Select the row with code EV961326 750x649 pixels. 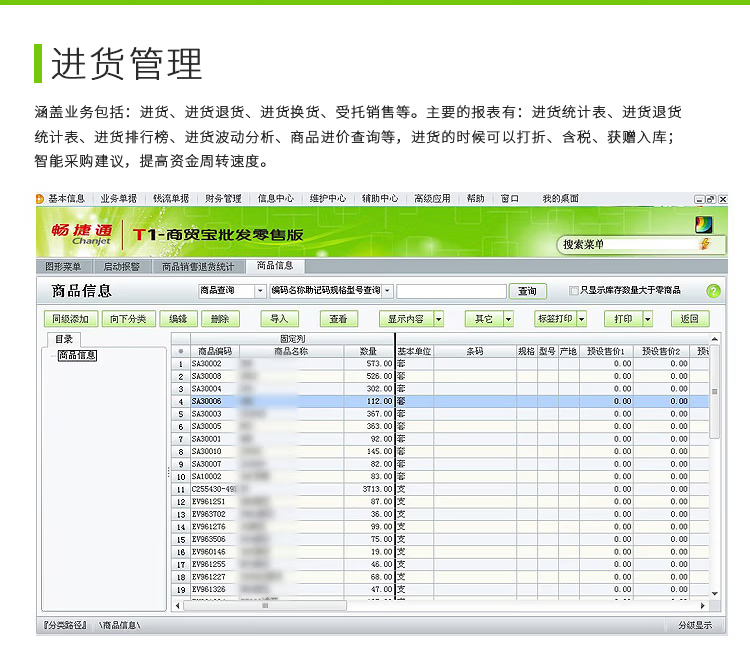(x=440, y=589)
